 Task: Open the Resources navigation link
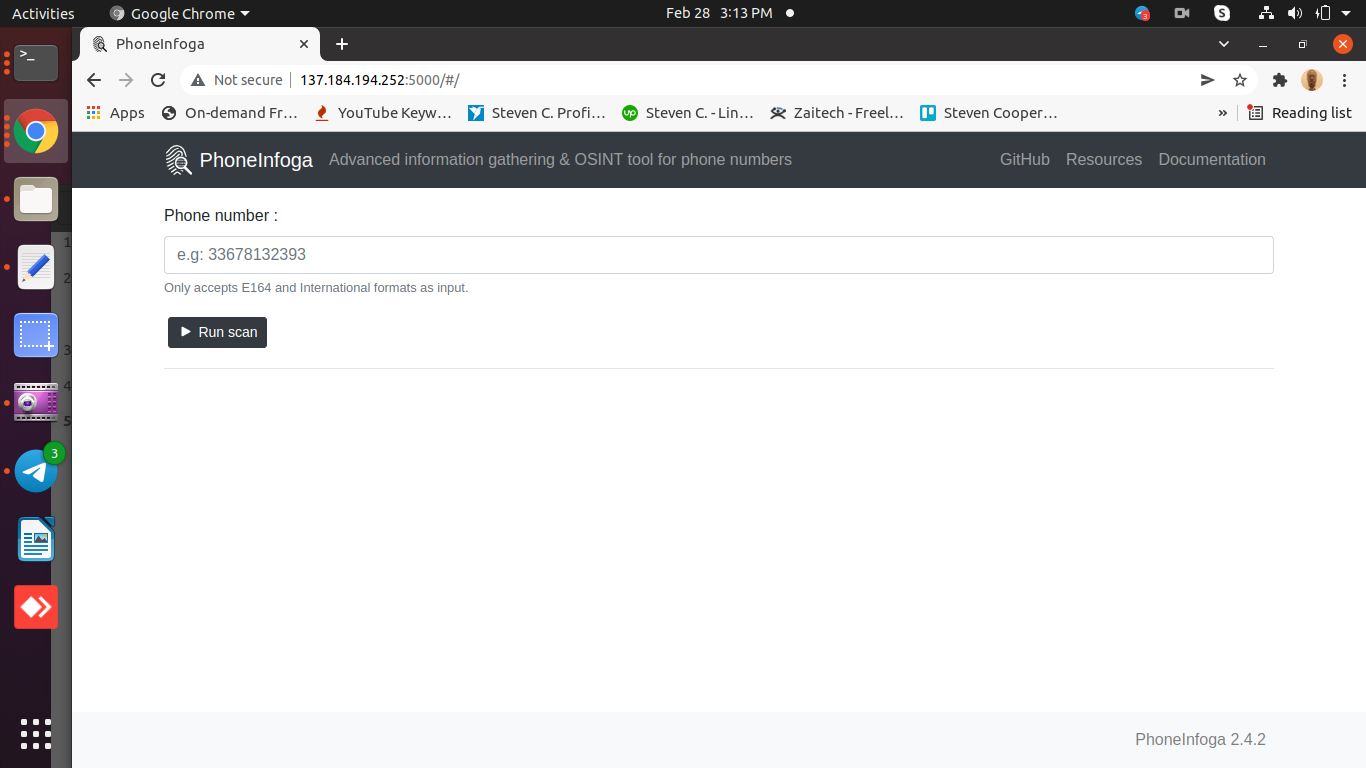click(x=1104, y=160)
